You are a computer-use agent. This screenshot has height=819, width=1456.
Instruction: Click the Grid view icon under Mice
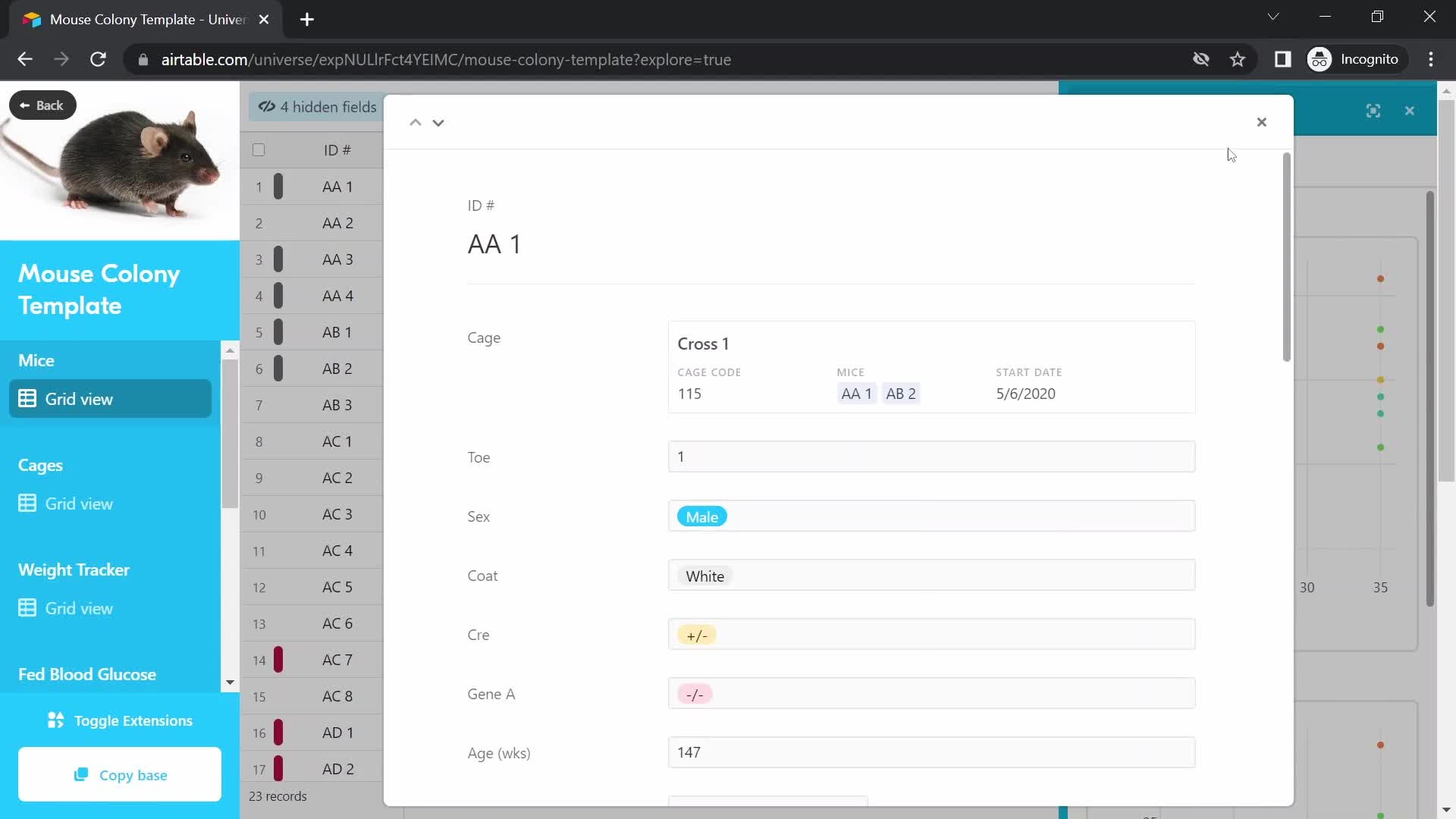(26, 398)
